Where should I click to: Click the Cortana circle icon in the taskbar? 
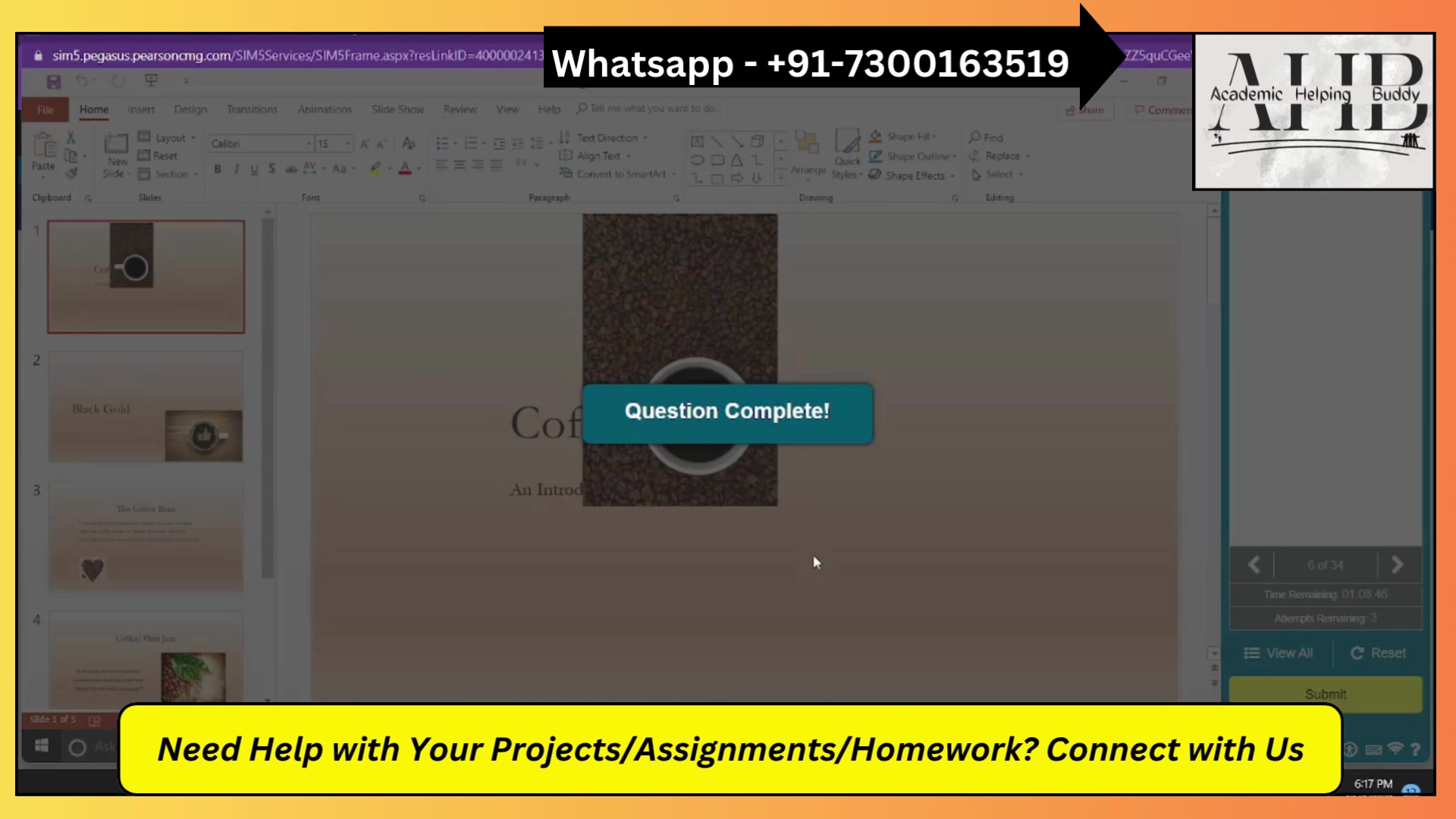tap(77, 748)
